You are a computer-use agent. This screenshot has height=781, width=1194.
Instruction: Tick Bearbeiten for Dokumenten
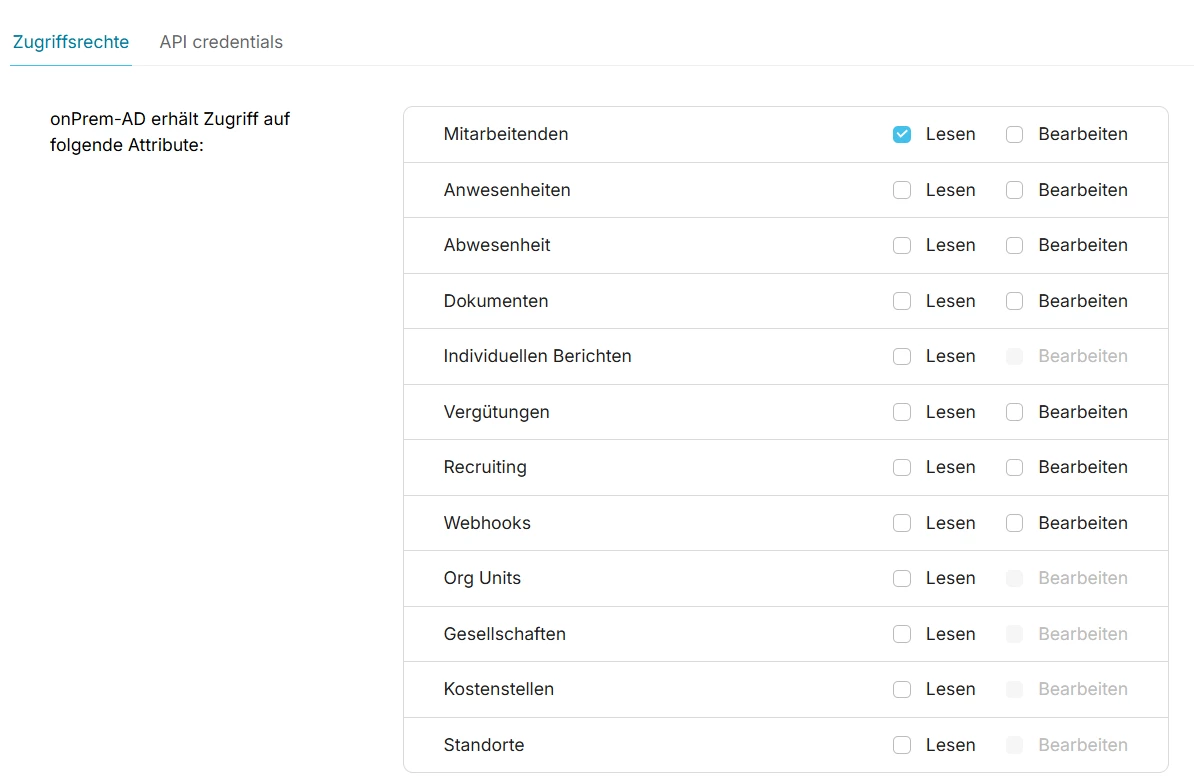1014,301
